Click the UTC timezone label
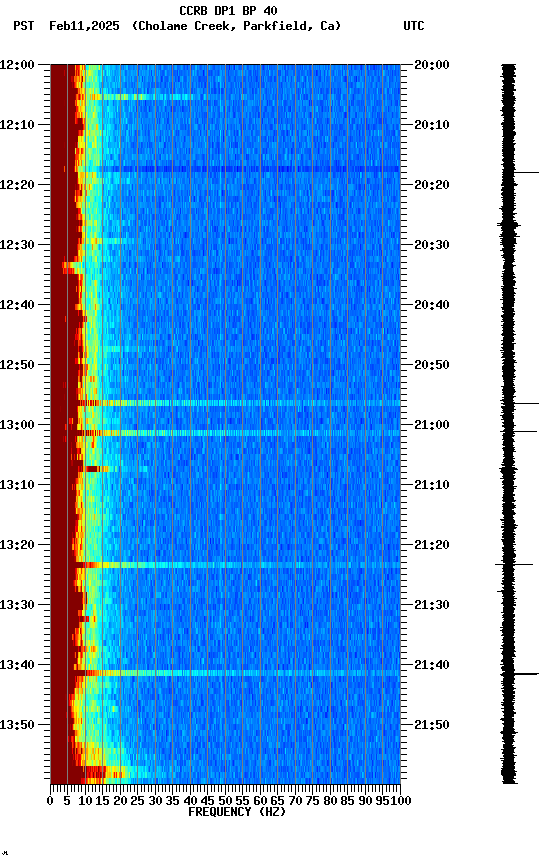The width and height of the screenshot is (552, 864). coord(414,26)
